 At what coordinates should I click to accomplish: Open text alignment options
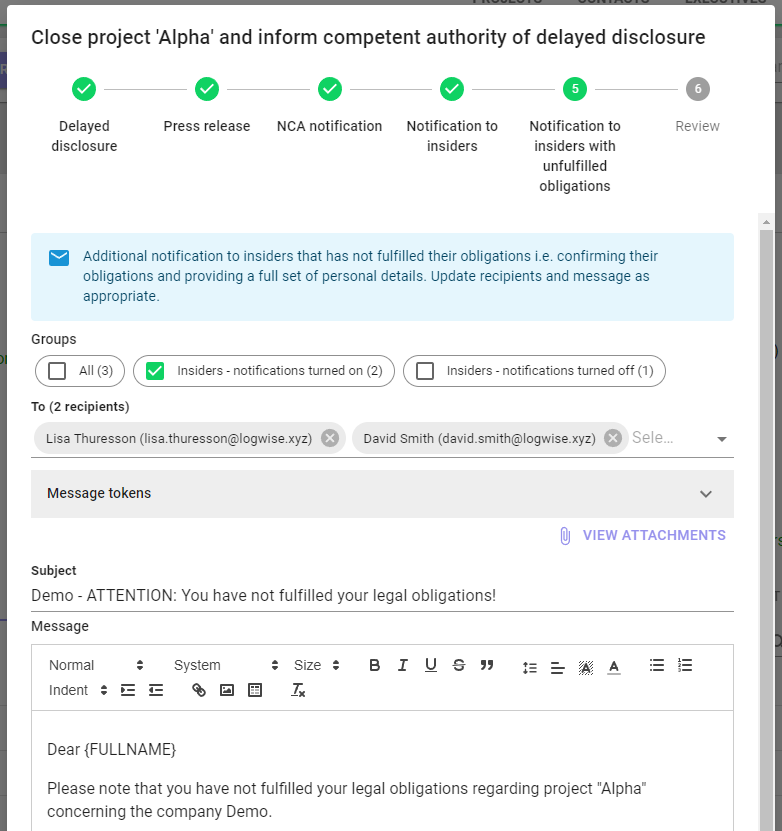[x=557, y=667]
